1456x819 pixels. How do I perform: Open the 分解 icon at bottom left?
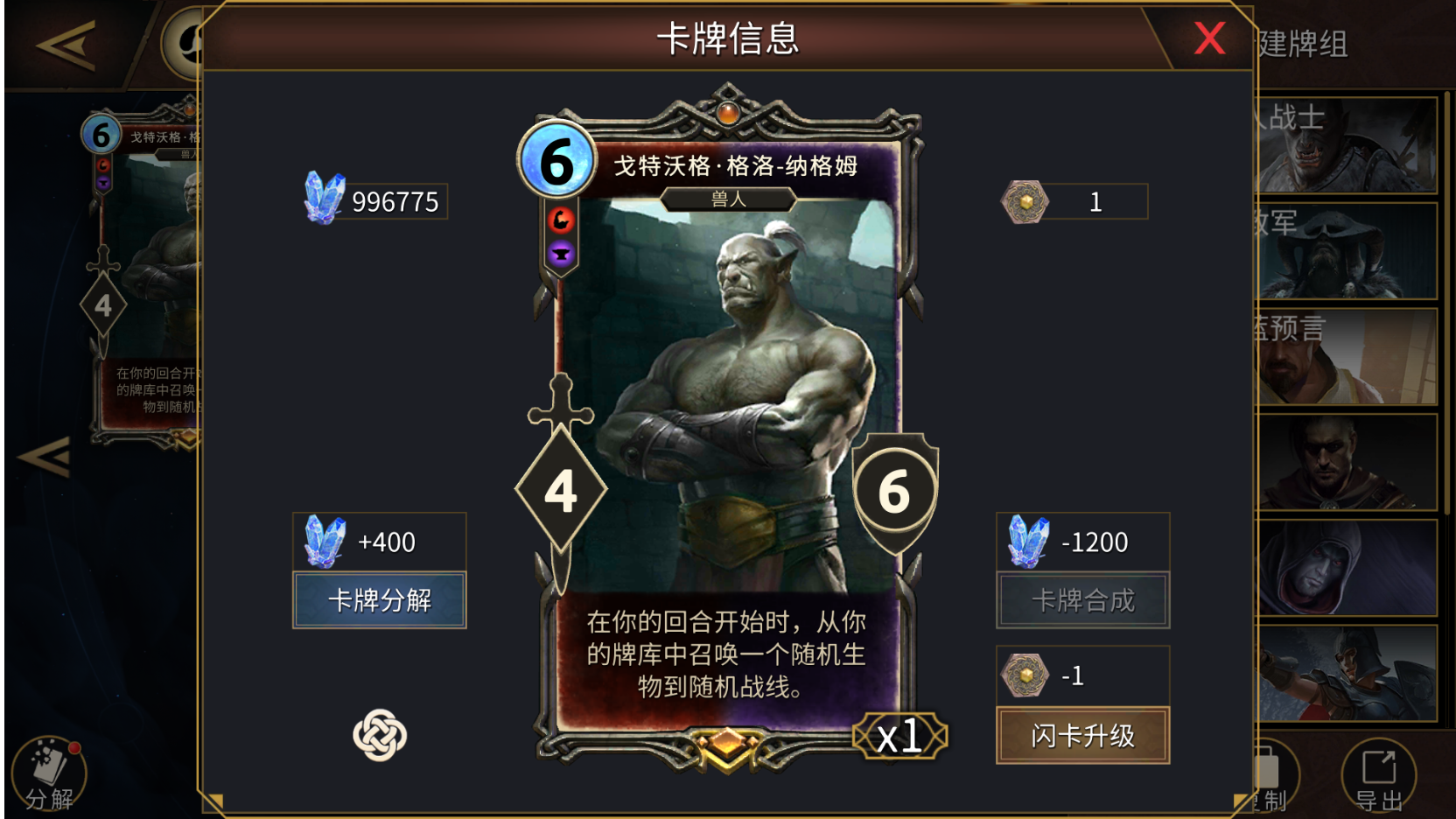[x=49, y=774]
